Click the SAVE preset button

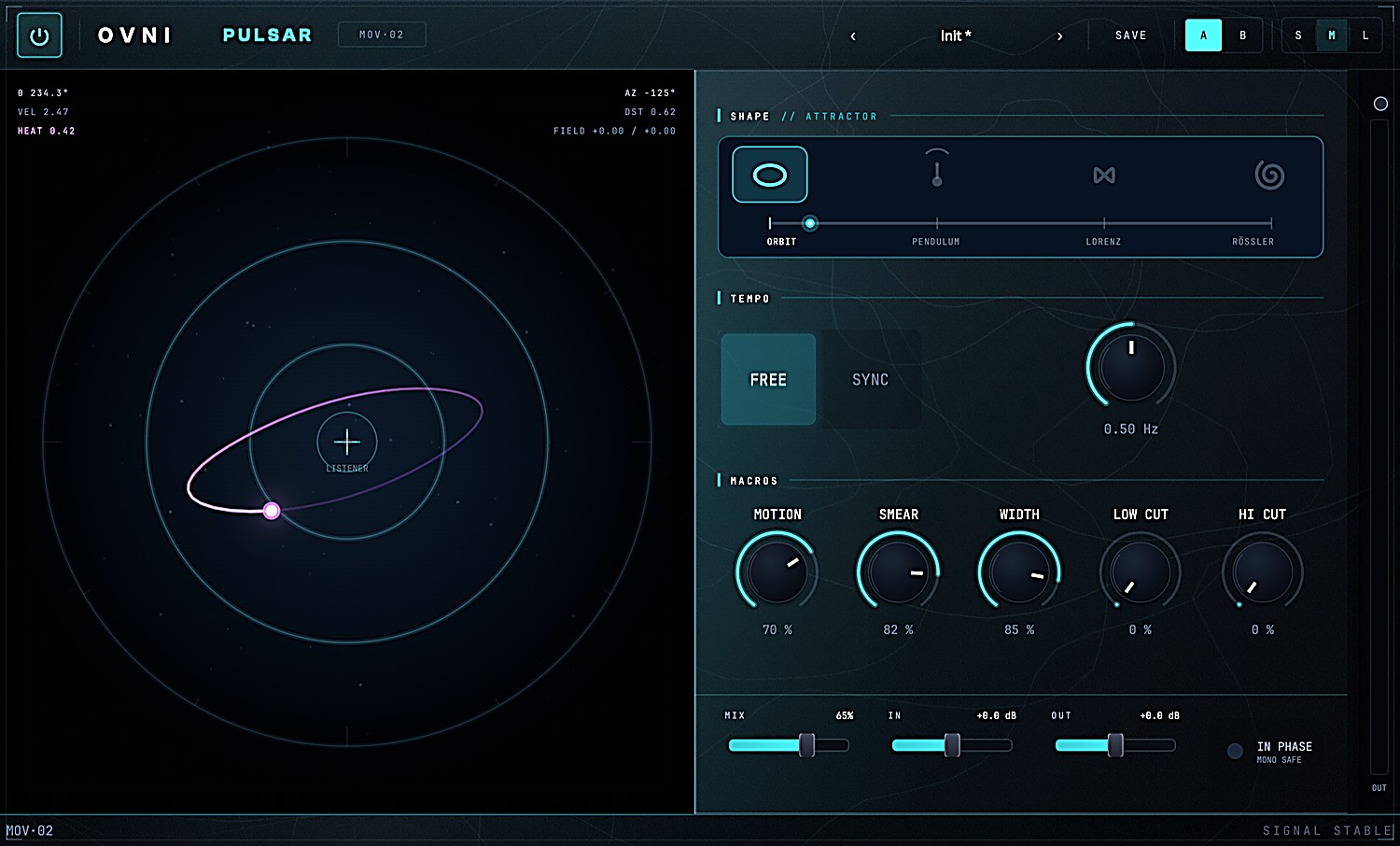1130,35
